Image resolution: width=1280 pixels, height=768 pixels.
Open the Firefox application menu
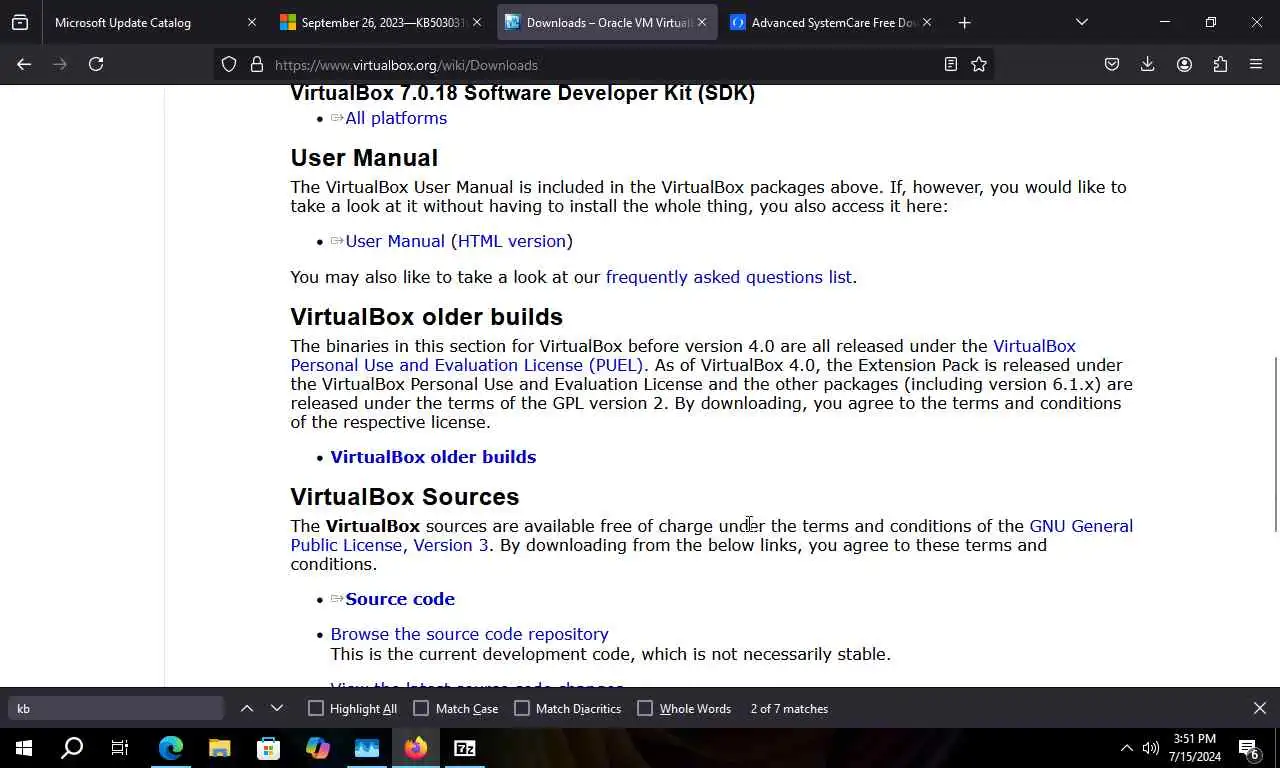(1256, 64)
